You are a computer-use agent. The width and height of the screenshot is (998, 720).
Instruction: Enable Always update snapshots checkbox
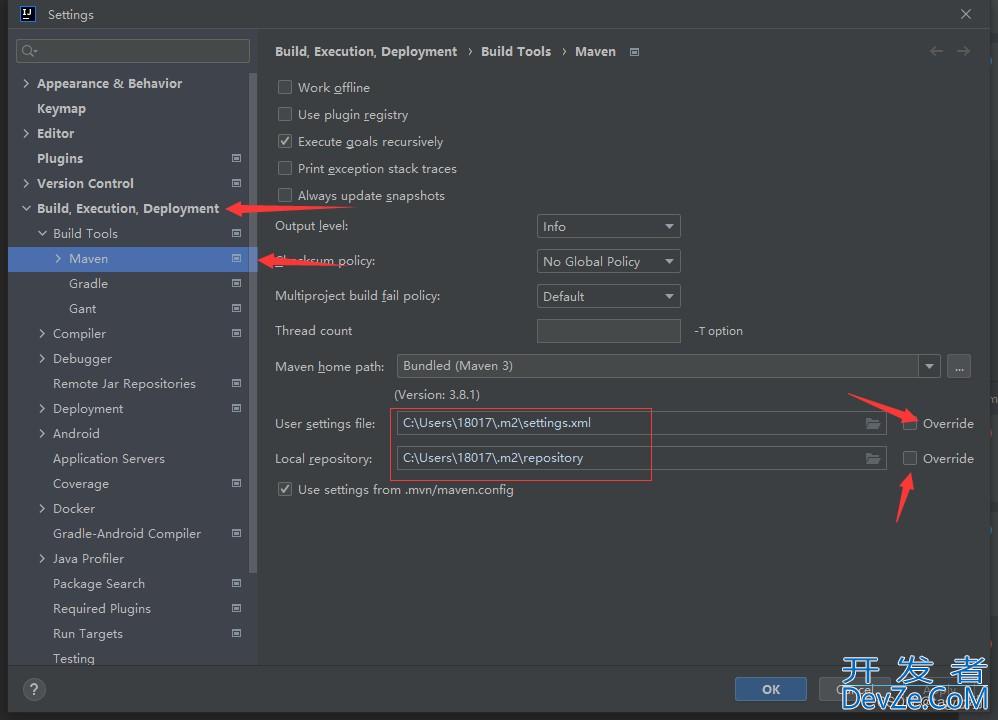click(285, 195)
